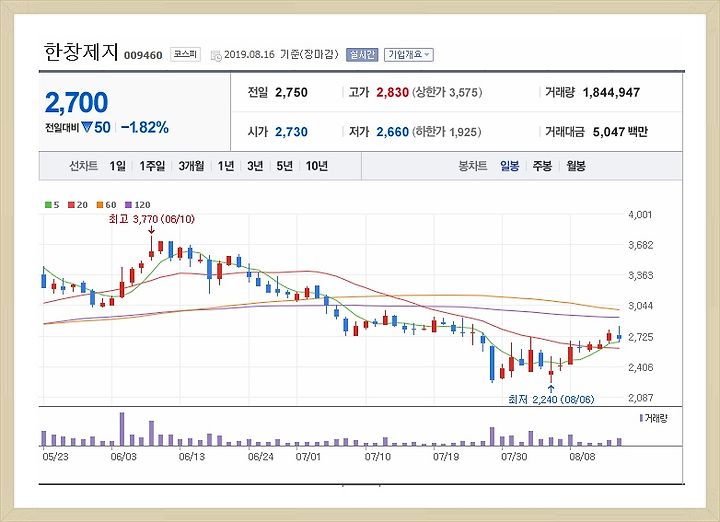Image resolution: width=720 pixels, height=522 pixels.
Task: Switch to 일봉 daily candle chart
Action: coord(510,166)
